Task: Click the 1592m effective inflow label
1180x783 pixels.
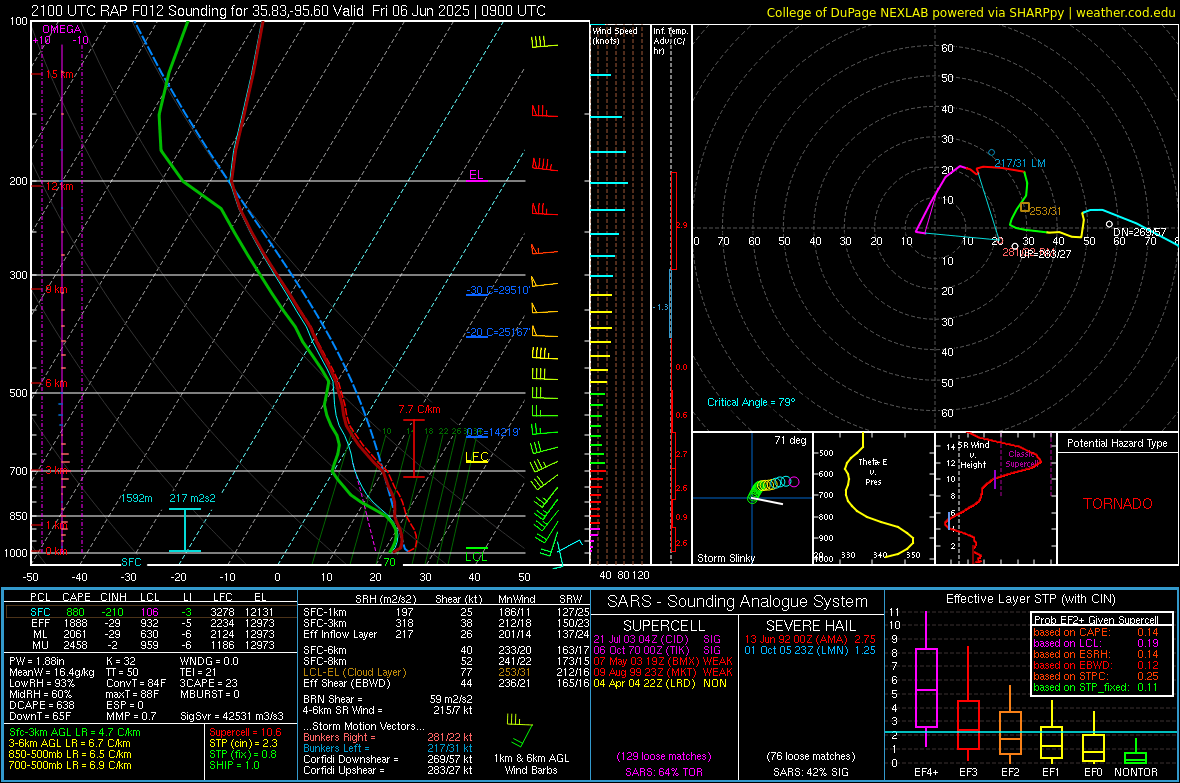Action: [136, 498]
